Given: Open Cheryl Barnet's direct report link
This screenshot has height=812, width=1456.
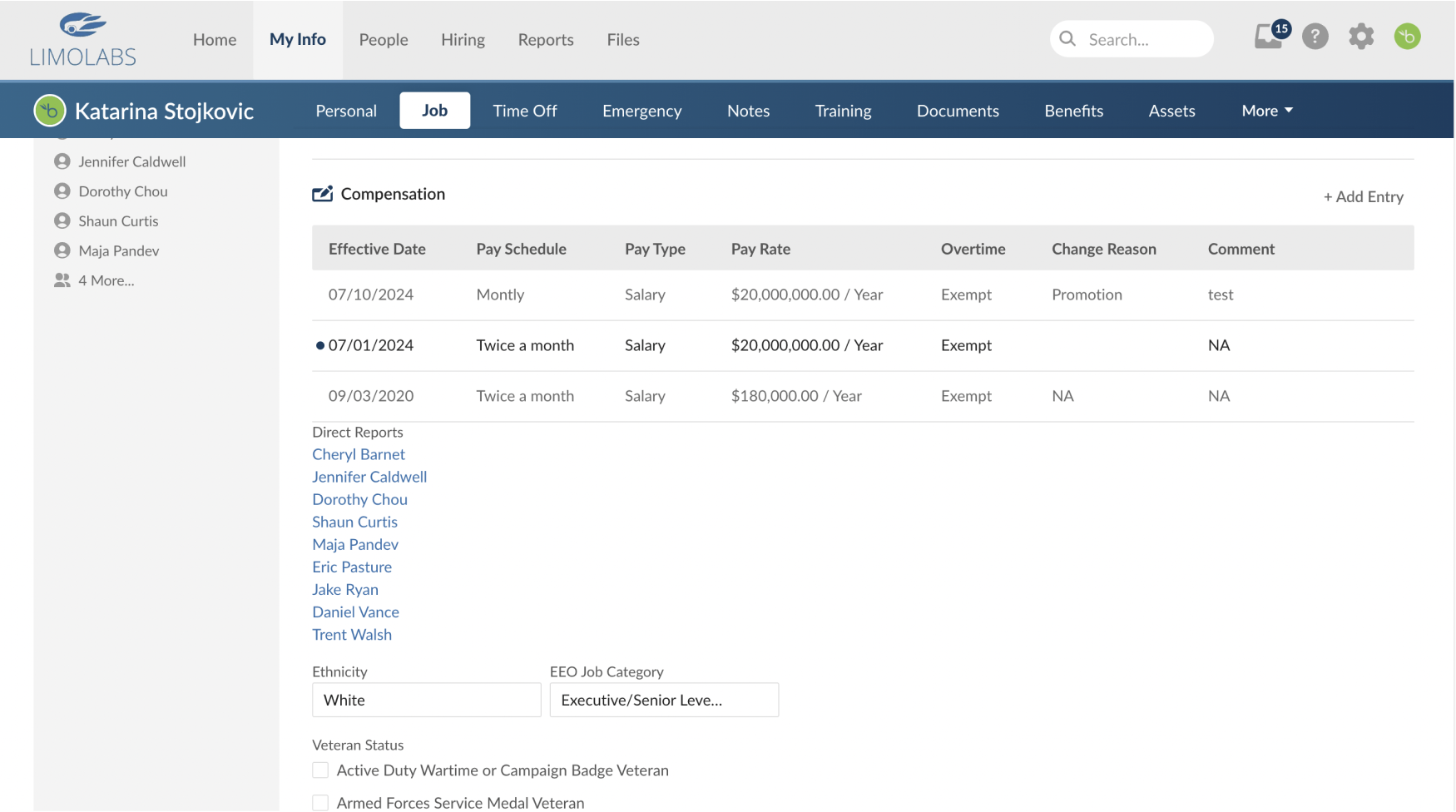Looking at the screenshot, I should pos(359,454).
